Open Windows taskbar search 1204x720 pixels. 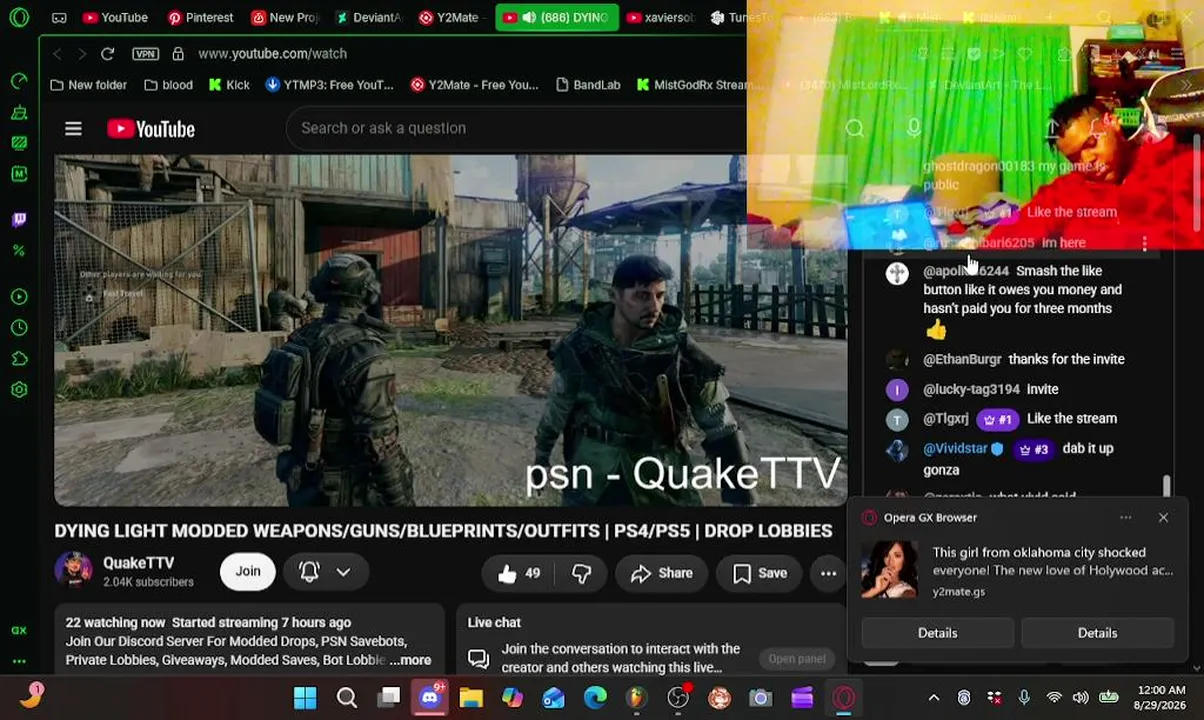pyautogui.click(x=347, y=697)
